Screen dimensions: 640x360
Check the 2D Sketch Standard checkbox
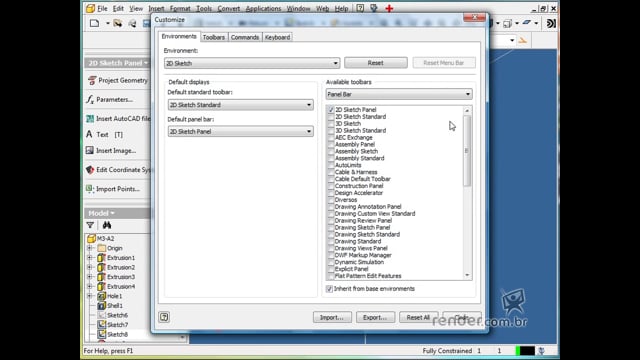pyautogui.click(x=331, y=117)
